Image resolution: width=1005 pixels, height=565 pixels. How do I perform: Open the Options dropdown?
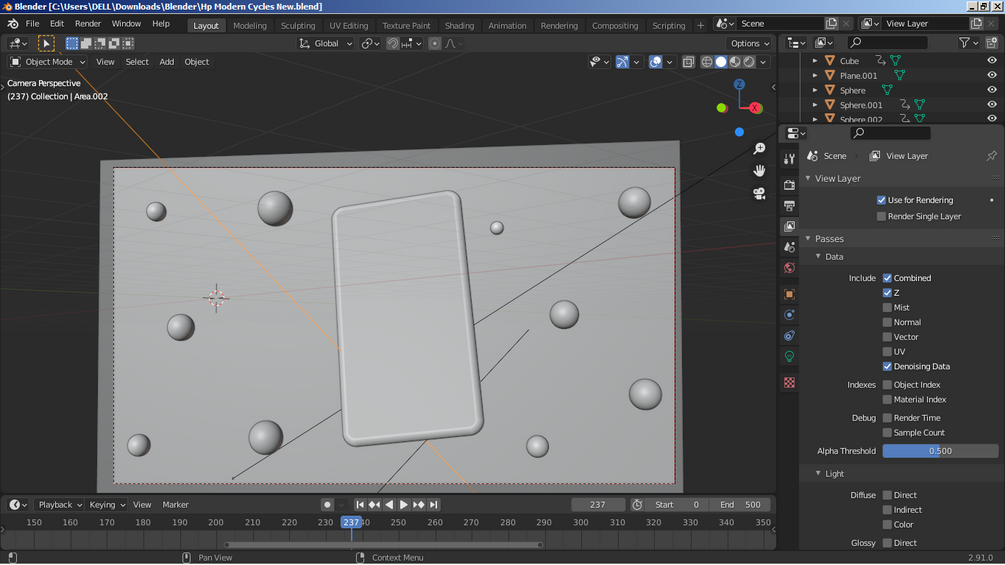coord(749,44)
